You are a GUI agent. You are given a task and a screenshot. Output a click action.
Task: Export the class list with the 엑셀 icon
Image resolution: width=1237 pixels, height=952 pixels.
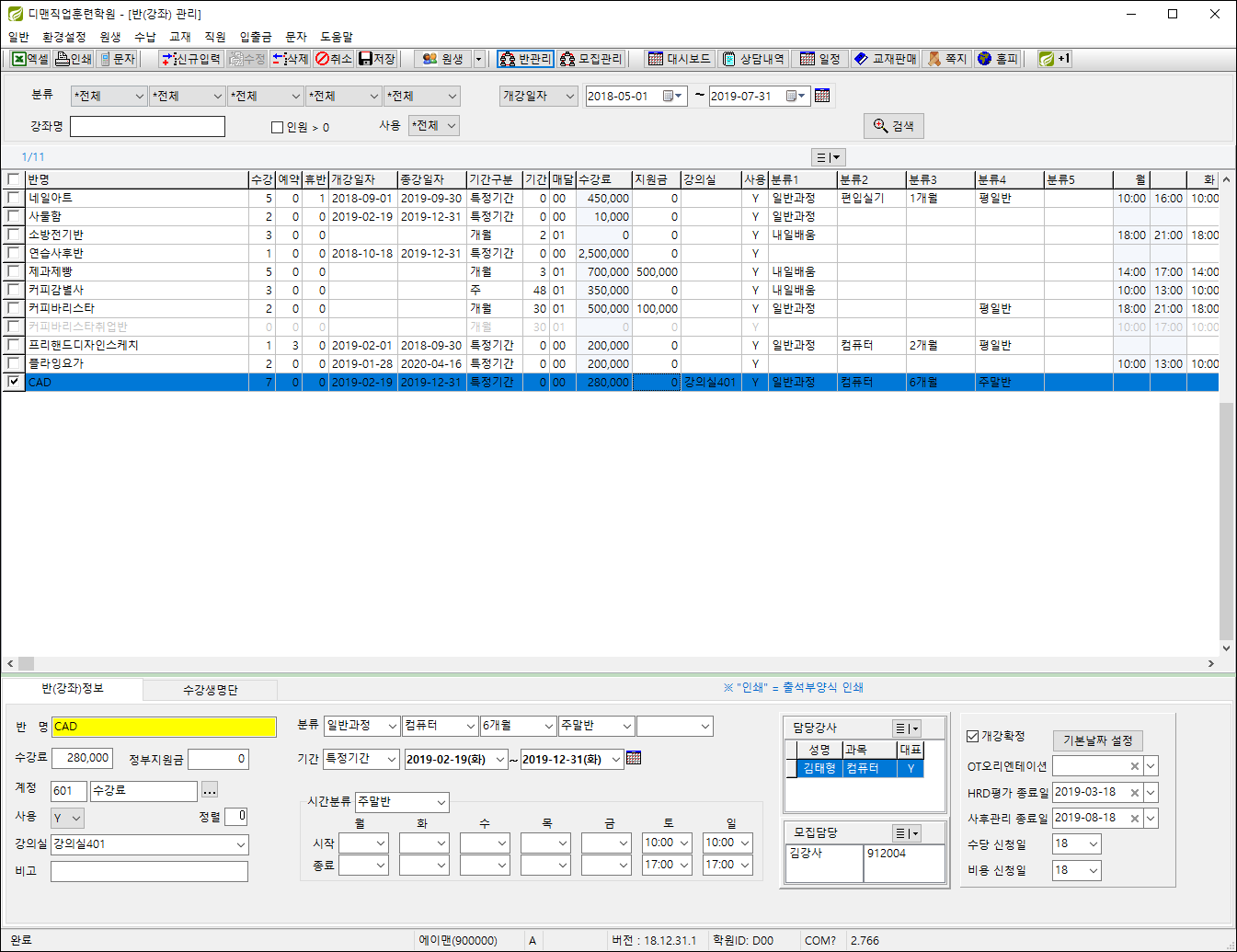(x=29, y=59)
